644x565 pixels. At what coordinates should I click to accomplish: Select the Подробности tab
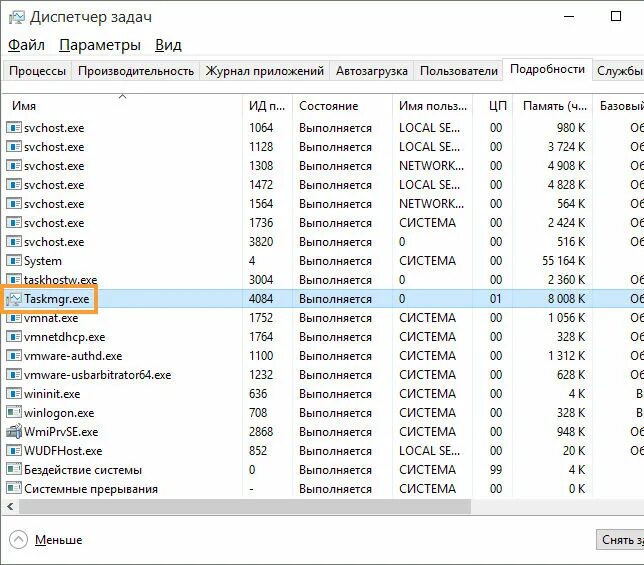click(547, 69)
